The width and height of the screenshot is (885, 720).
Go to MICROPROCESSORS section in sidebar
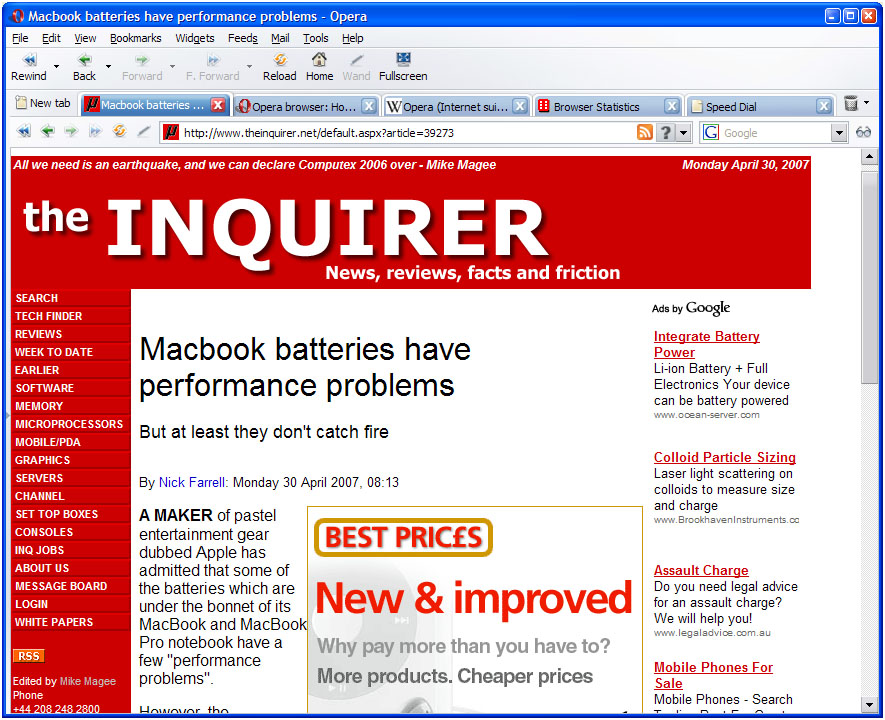pos(69,424)
